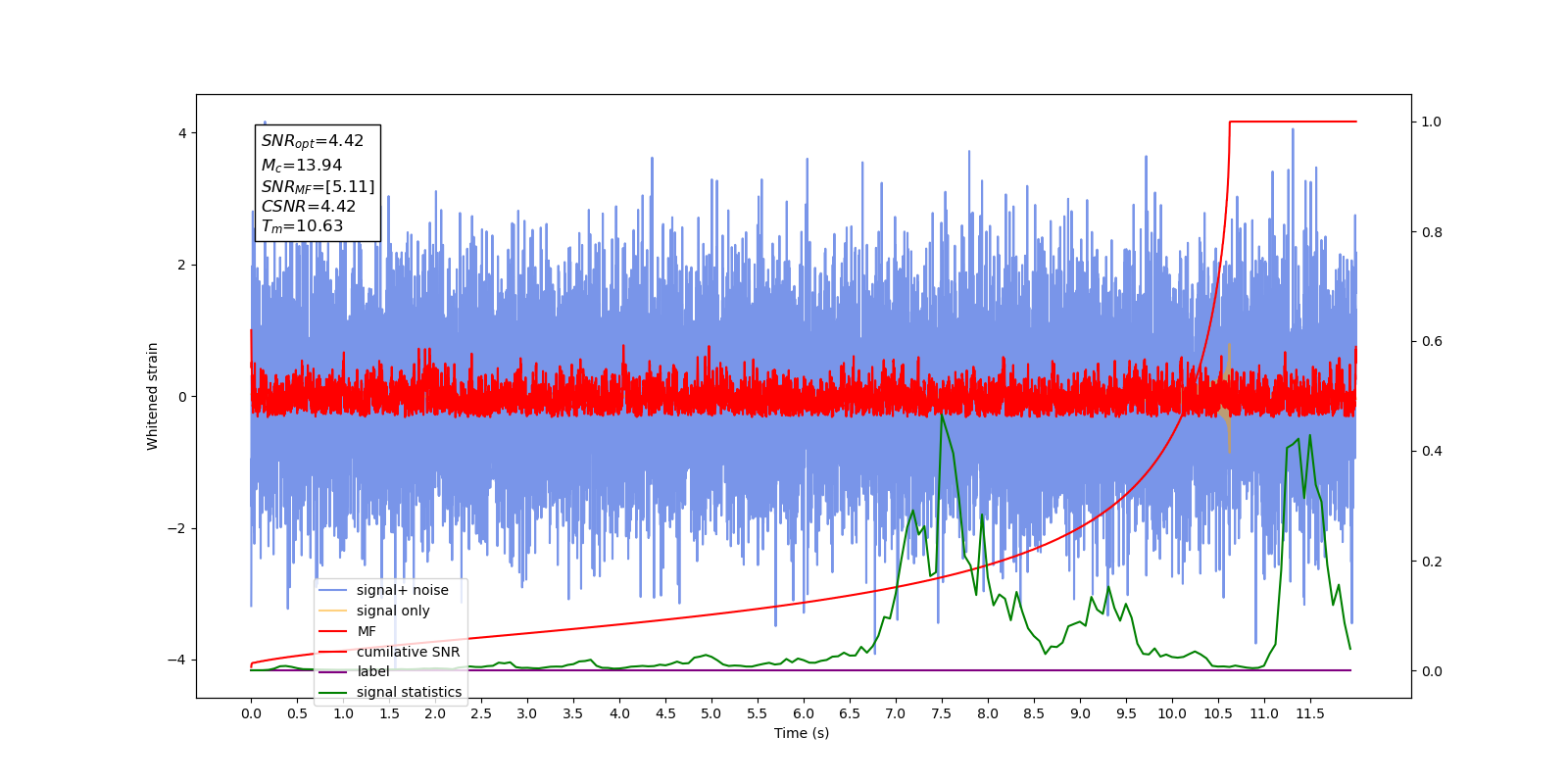Click the left y-axis tick label −4
This screenshot has height=784, width=1568.
pyautogui.click(x=176, y=660)
